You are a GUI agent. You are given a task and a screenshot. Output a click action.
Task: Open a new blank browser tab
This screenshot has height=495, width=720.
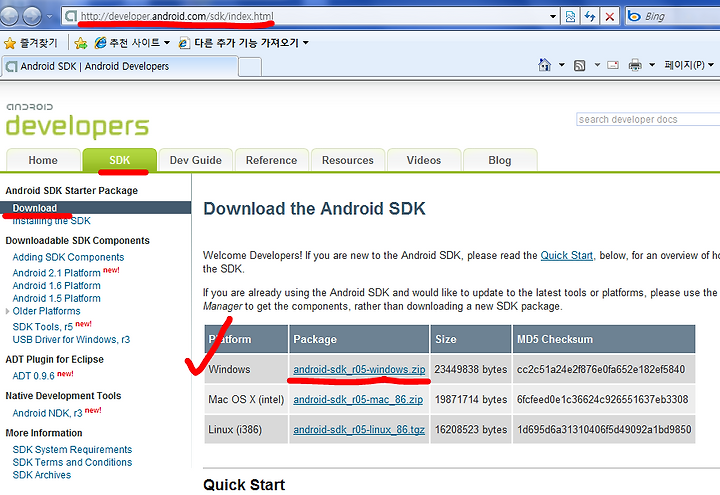pos(250,67)
